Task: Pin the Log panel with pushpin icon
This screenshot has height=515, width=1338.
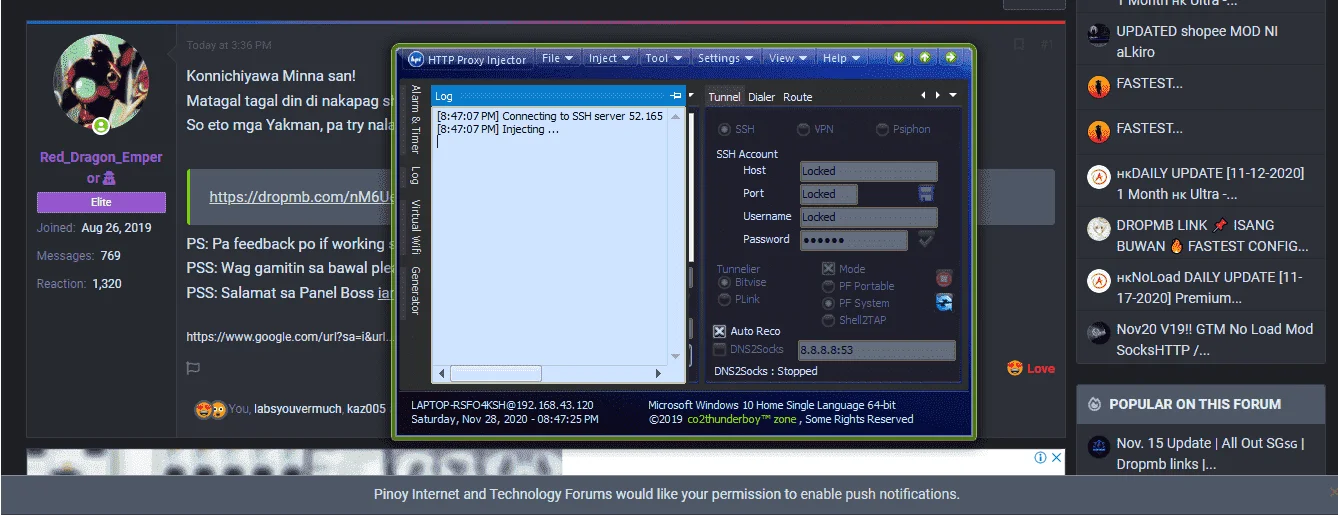Action: (676, 96)
